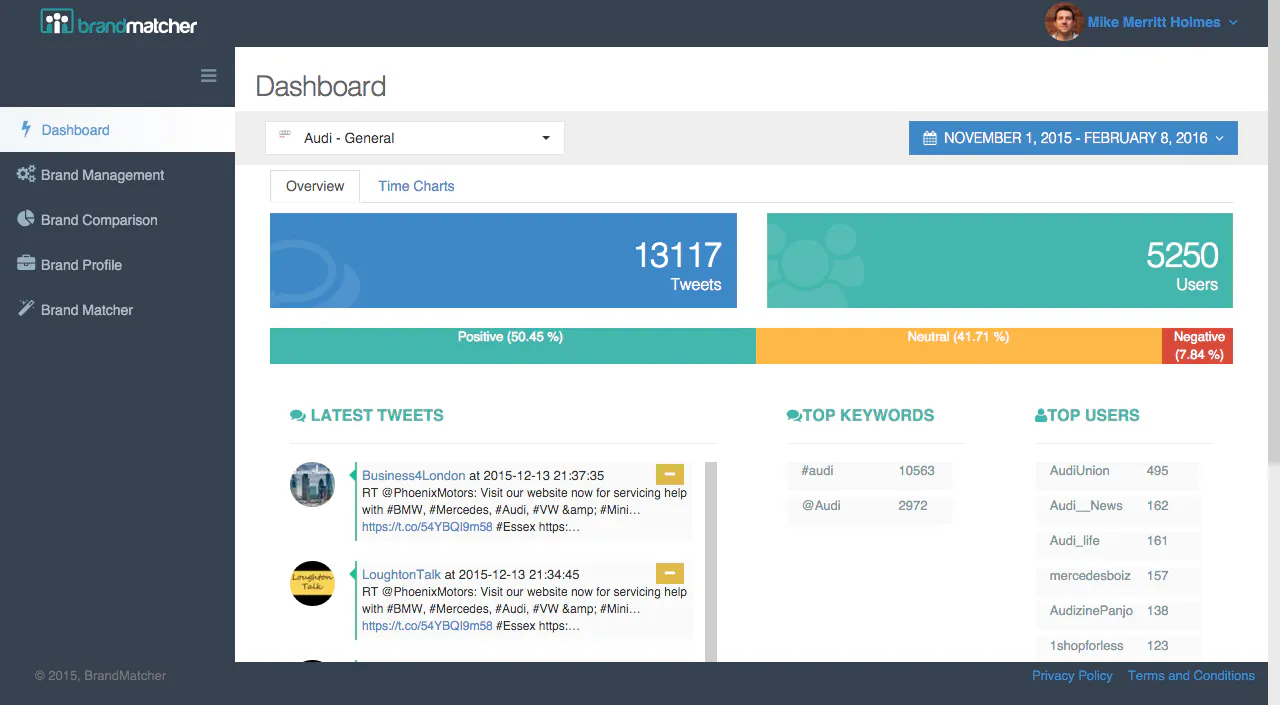Viewport: 1280px width, 705px height.
Task: Open LoughtonTalk user link
Action: click(x=401, y=574)
